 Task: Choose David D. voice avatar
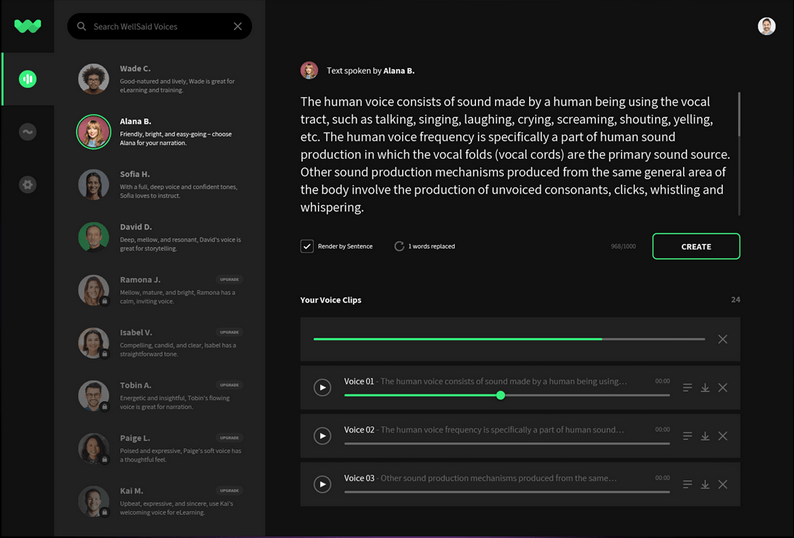[94, 237]
